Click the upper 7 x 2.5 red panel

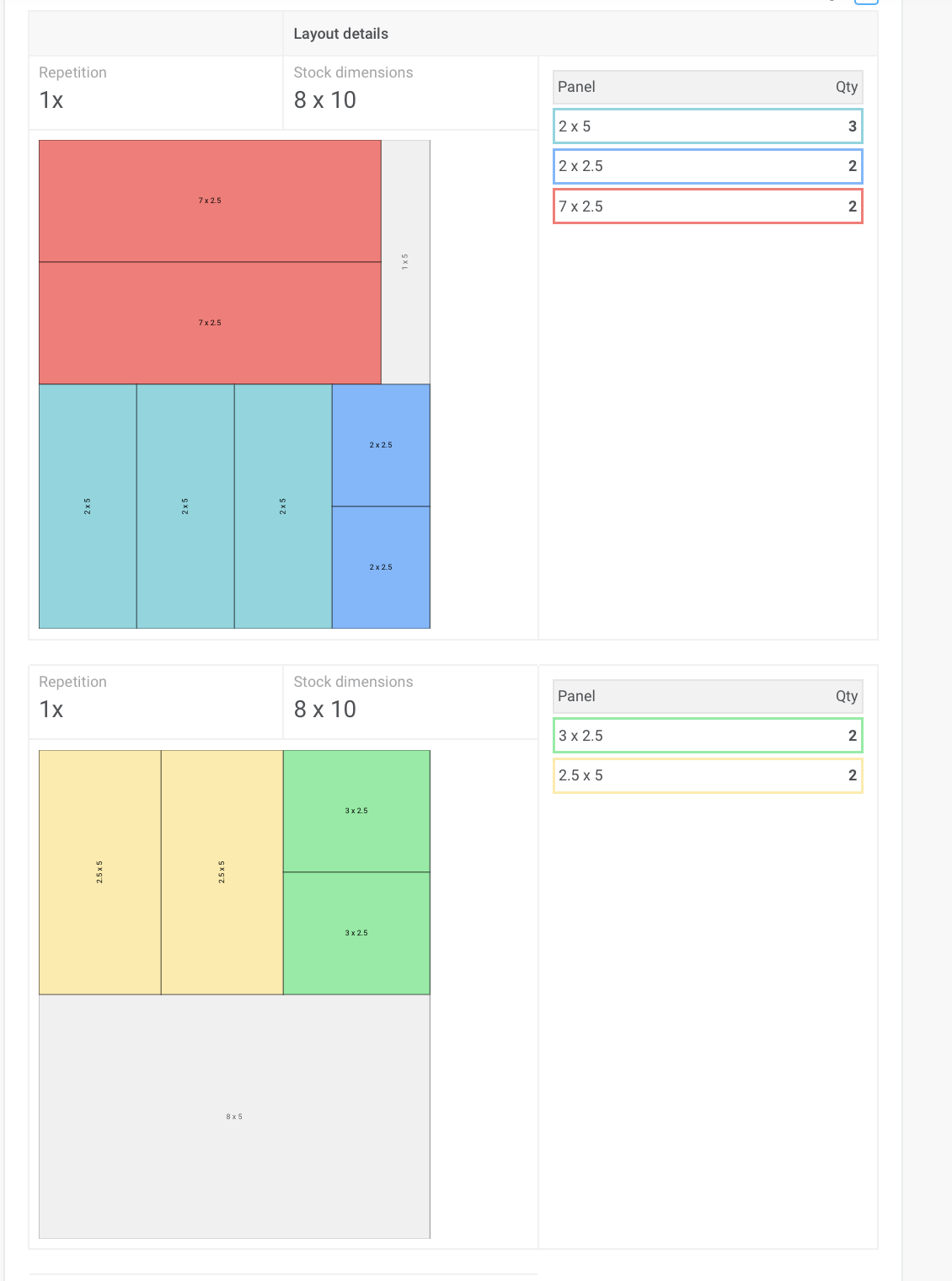pos(210,201)
